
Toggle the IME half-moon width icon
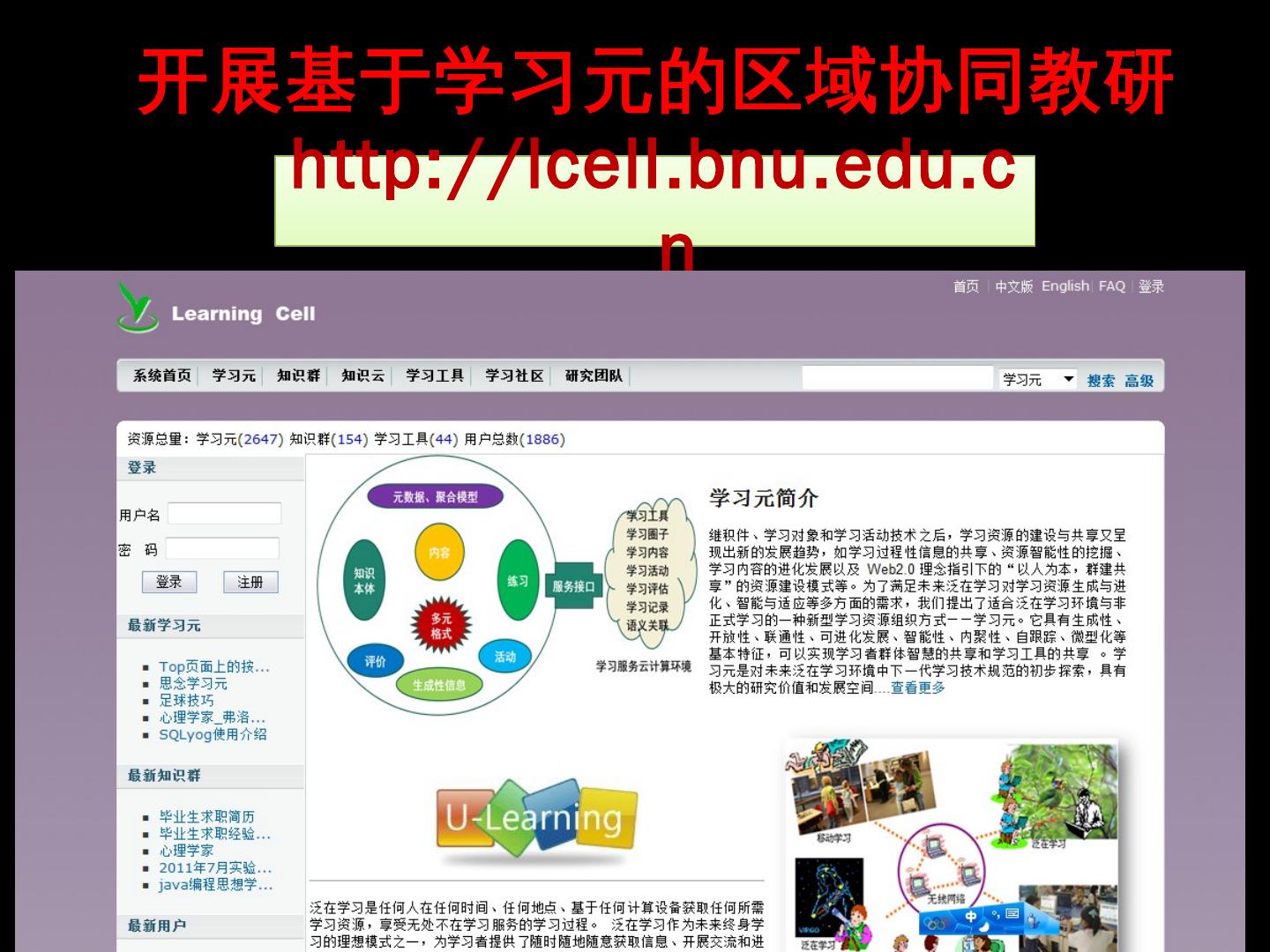(x=984, y=926)
